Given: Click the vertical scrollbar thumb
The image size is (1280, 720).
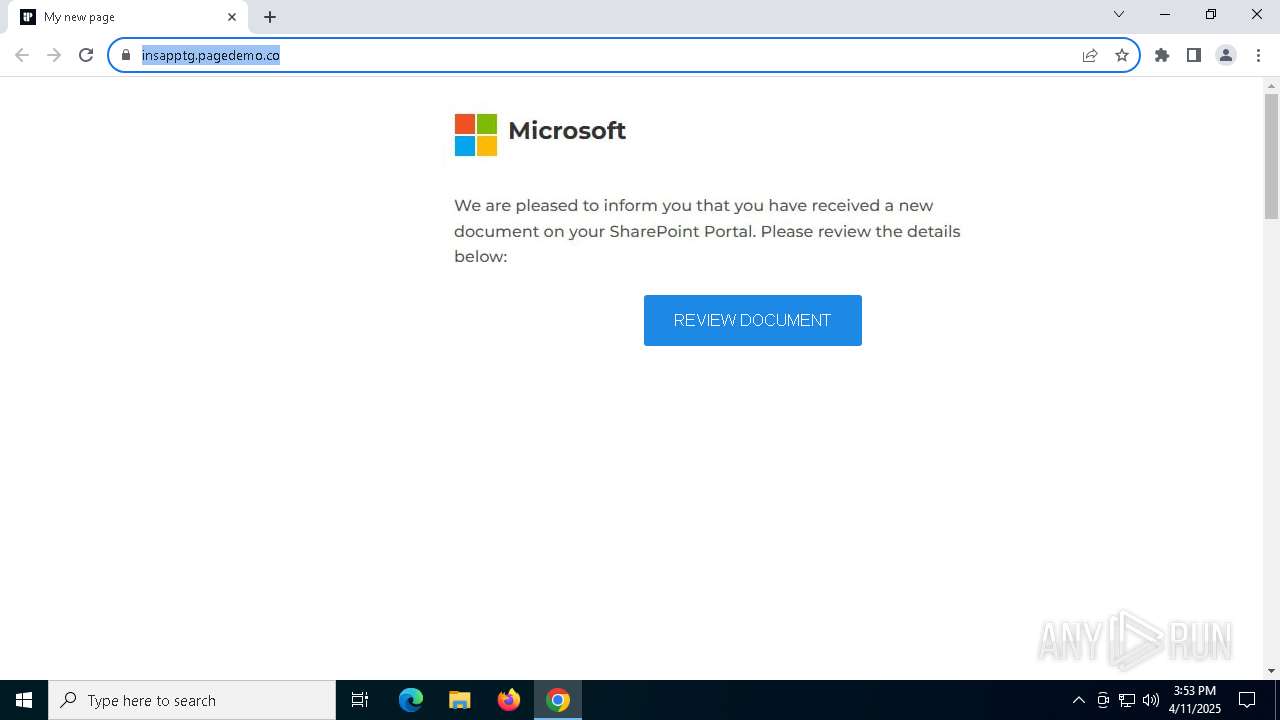Looking at the screenshot, I should click(x=1271, y=156).
